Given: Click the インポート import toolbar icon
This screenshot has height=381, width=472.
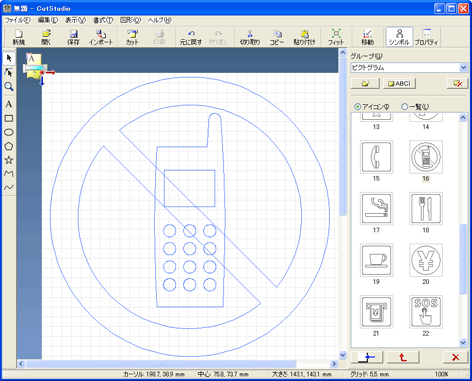Looking at the screenshot, I should point(101,37).
